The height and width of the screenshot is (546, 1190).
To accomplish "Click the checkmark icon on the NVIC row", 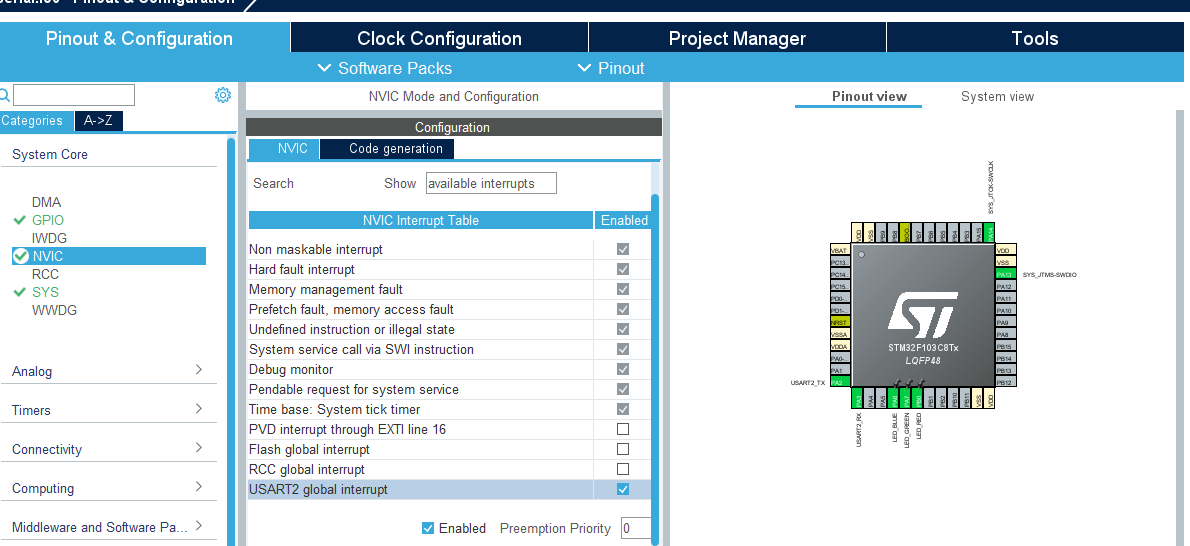I will pos(21,256).
